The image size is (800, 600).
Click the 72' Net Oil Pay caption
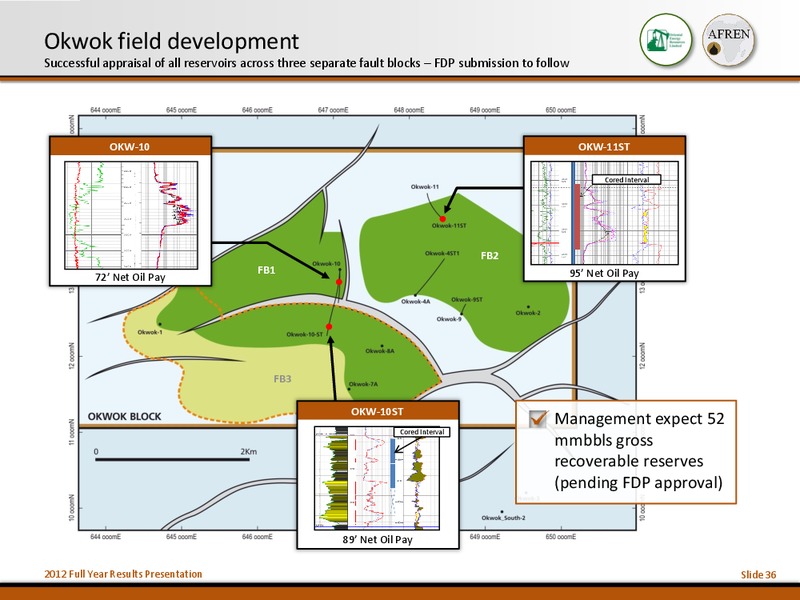pos(130,277)
